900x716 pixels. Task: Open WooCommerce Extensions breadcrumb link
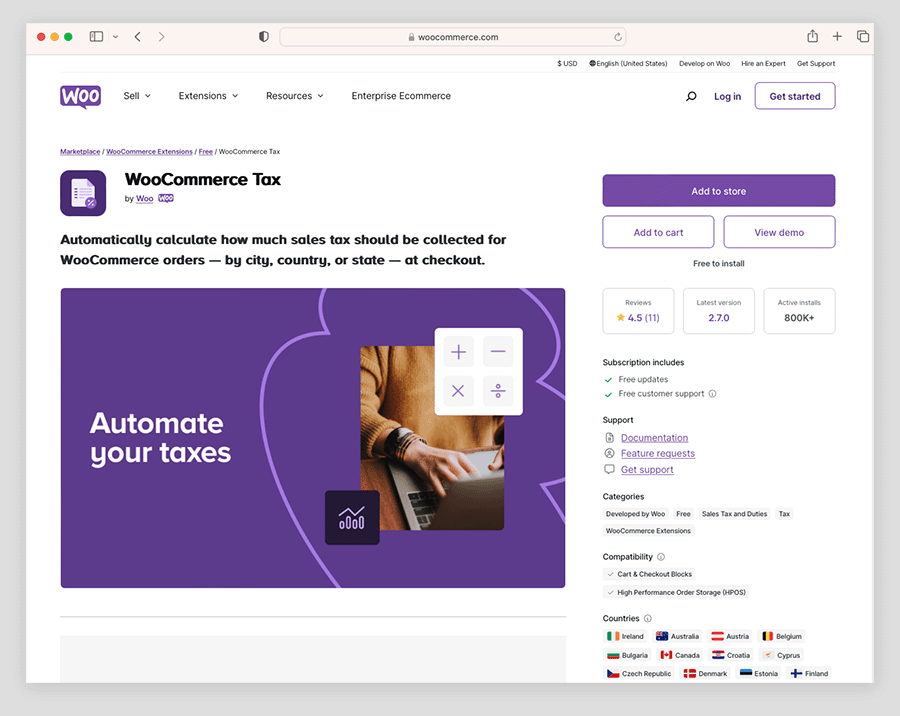(x=149, y=152)
